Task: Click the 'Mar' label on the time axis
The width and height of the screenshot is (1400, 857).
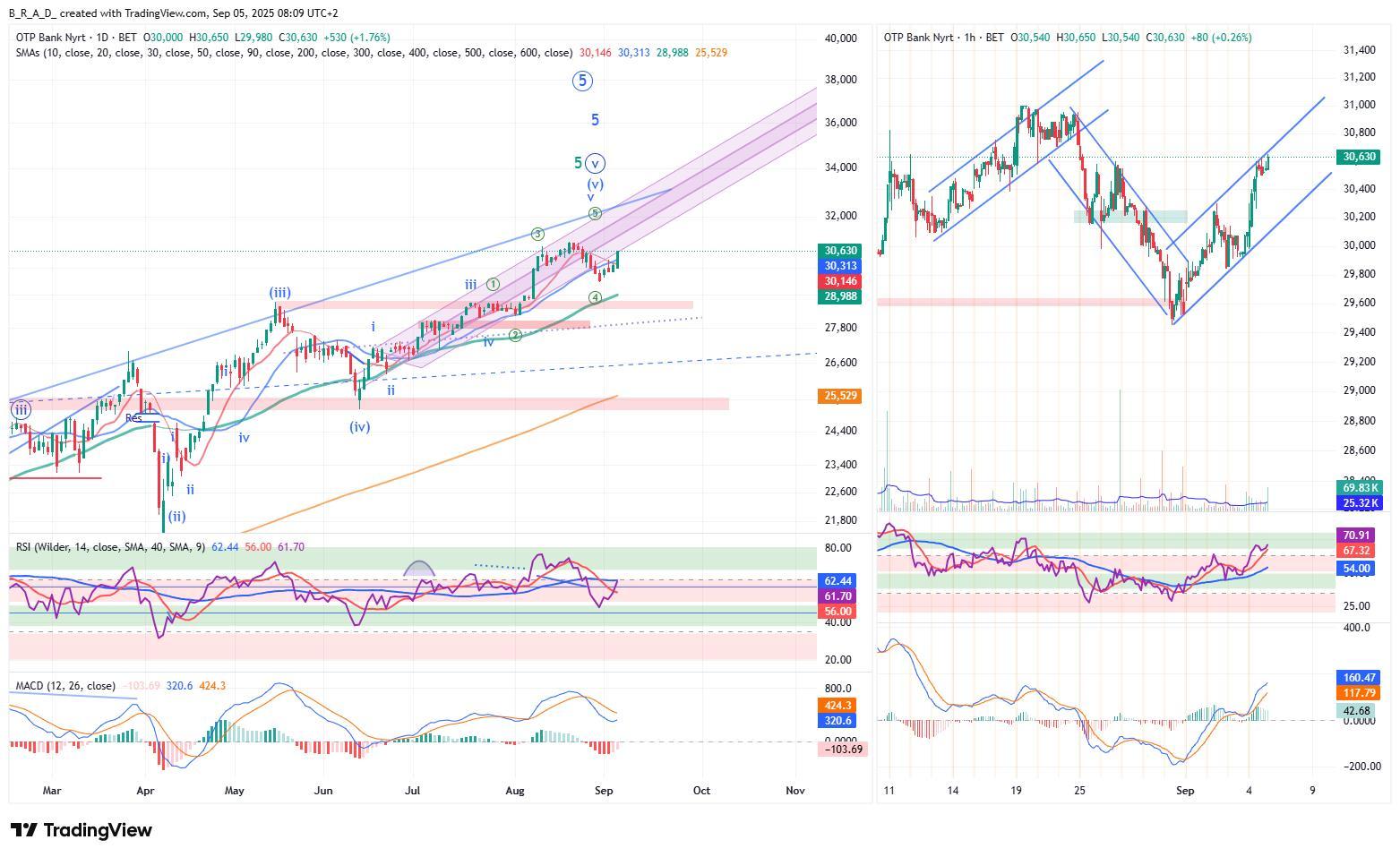Action: tap(52, 791)
